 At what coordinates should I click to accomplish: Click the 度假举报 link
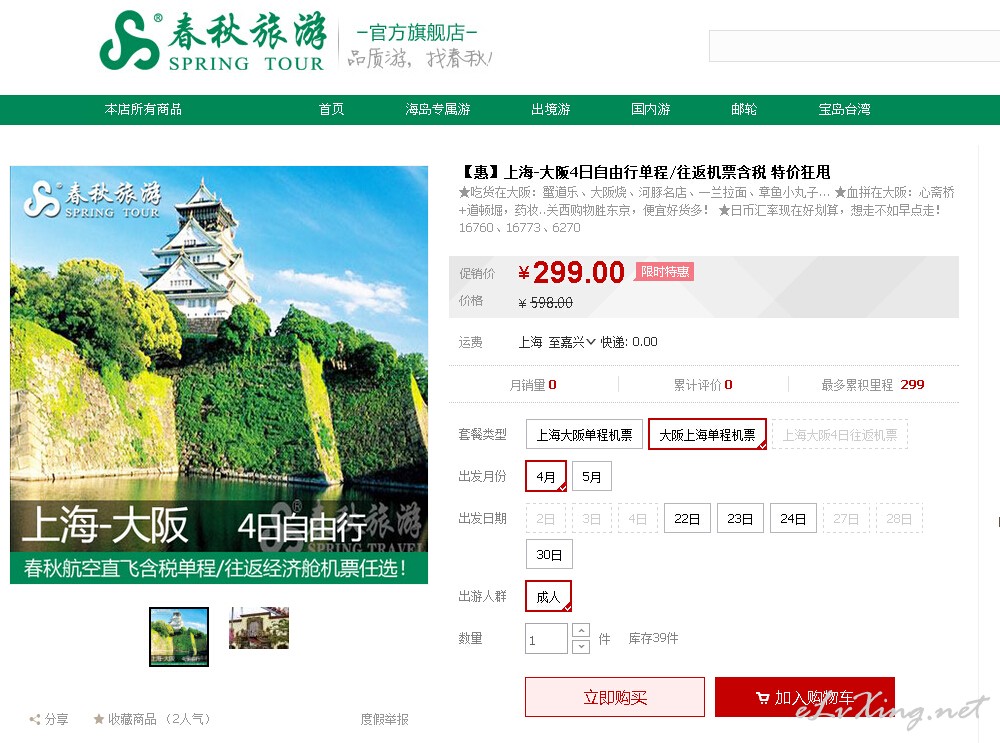coord(385,719)
